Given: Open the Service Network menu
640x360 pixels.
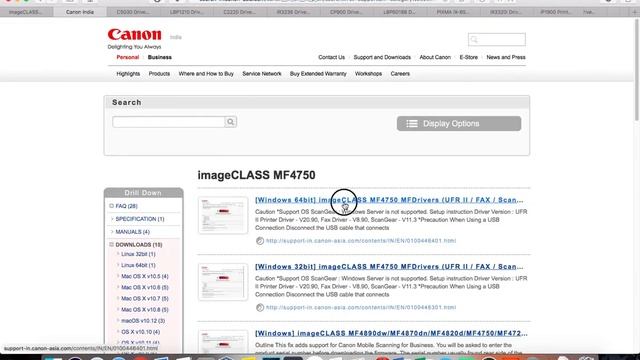Looking at the screenshot, I should pos(262,74).
